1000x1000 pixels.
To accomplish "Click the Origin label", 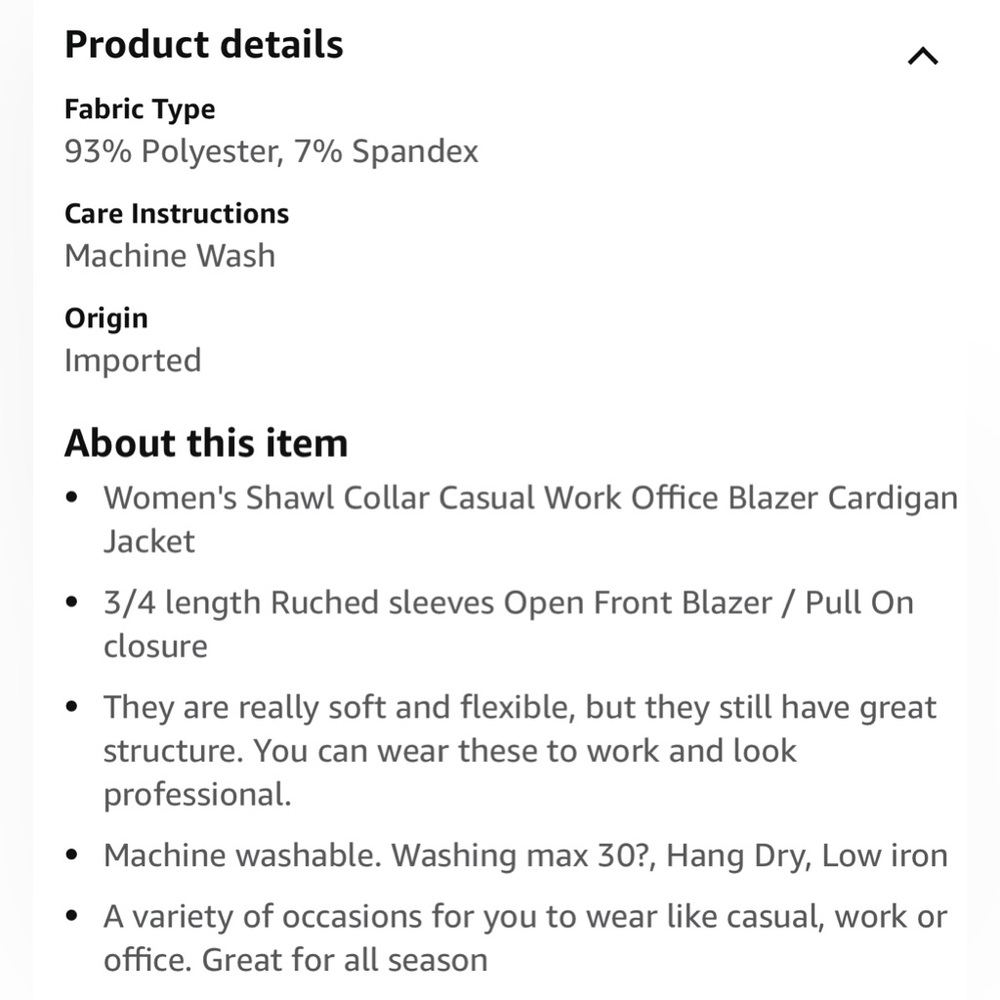I will pyautogui.click(x=106, y=318).
